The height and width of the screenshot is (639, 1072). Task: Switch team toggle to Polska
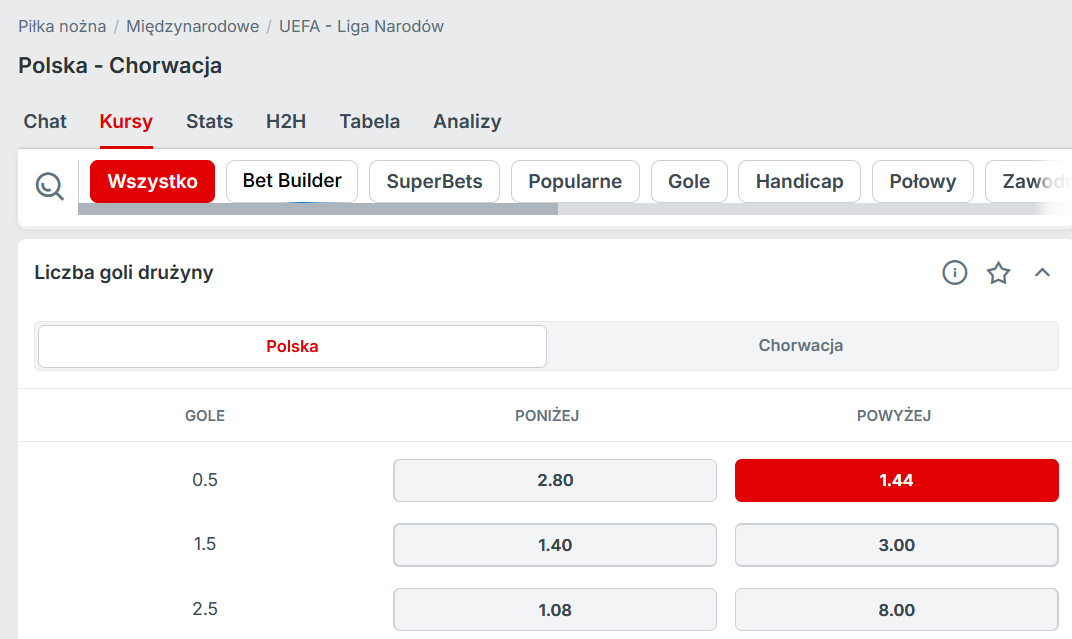click(x=292, y=346)
